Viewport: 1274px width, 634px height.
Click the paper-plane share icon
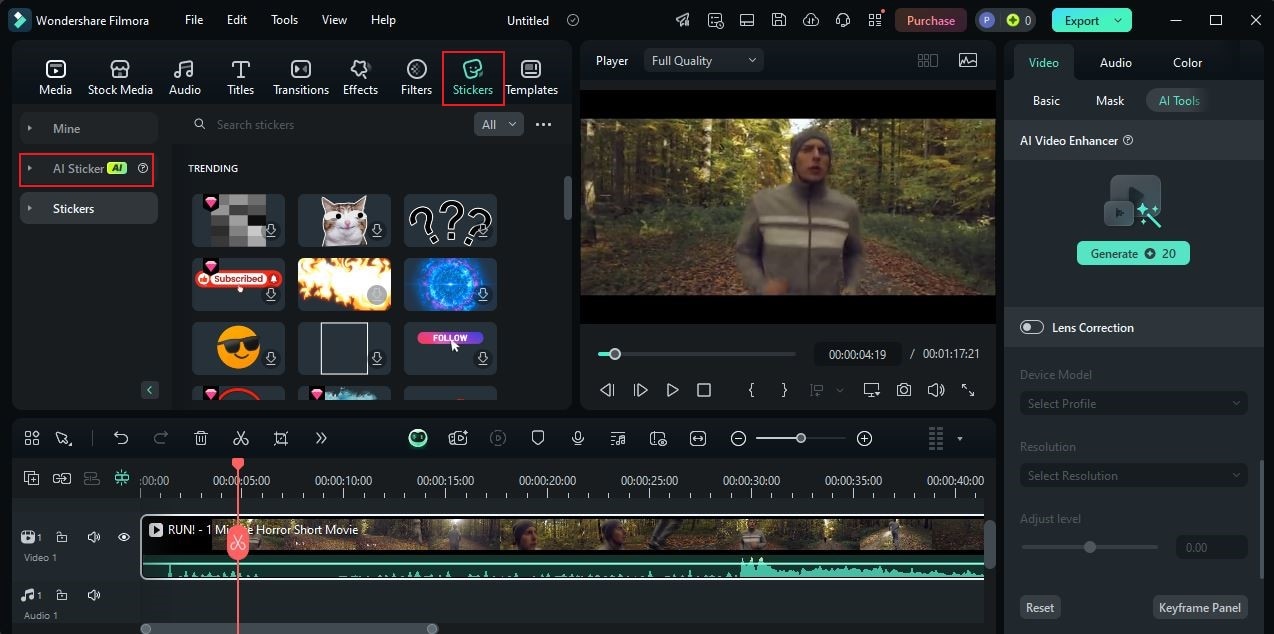click(683, 20)
